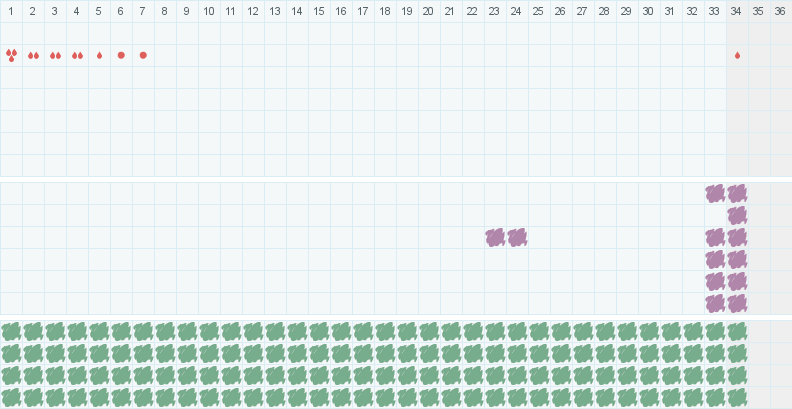Select the day 12 column header
792x409 pixels.
(x=253, y=11)
